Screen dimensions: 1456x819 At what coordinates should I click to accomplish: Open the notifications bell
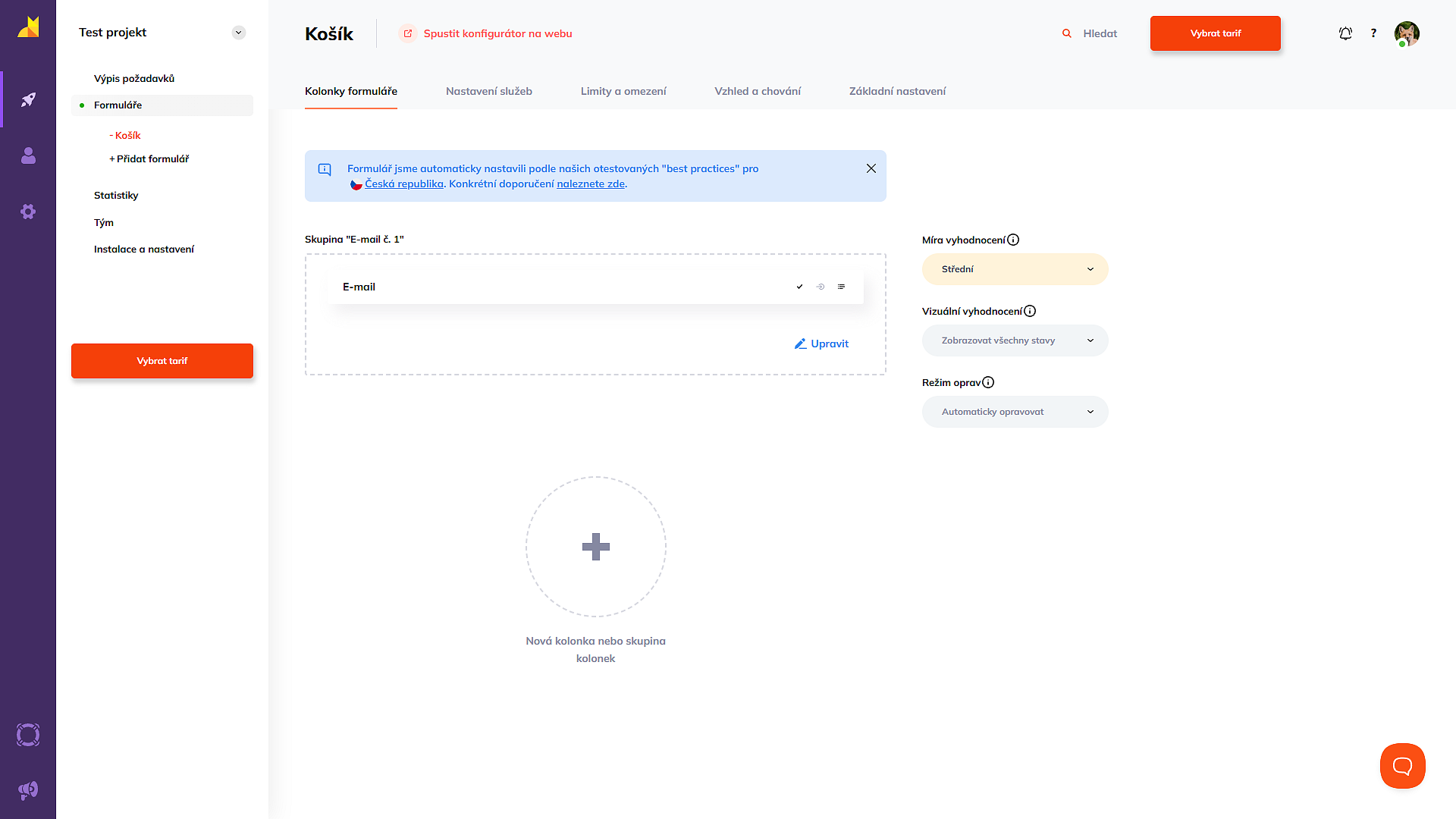point(1345,33)
